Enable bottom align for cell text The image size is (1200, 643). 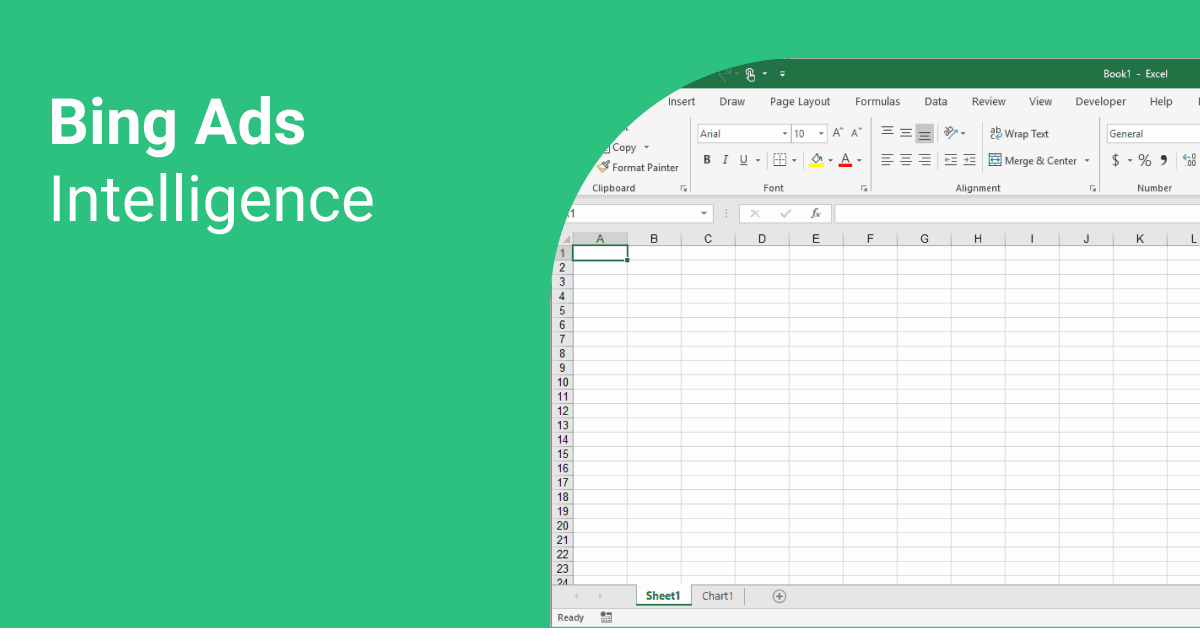[922, 133]
